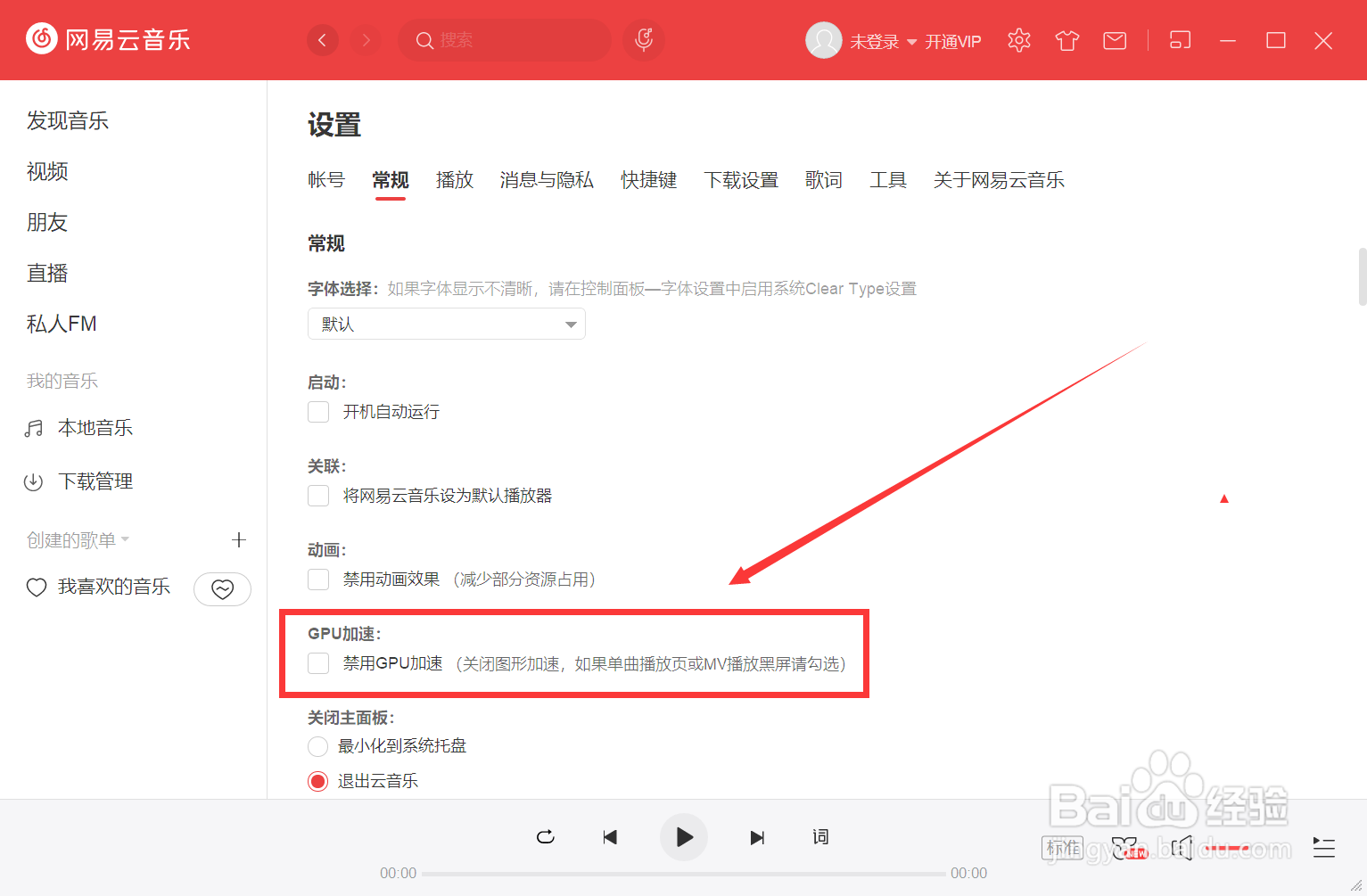The image size is (1367, 896).
Task: Switch to the 快捷键 tab
Action: click(x=649, y=180)
